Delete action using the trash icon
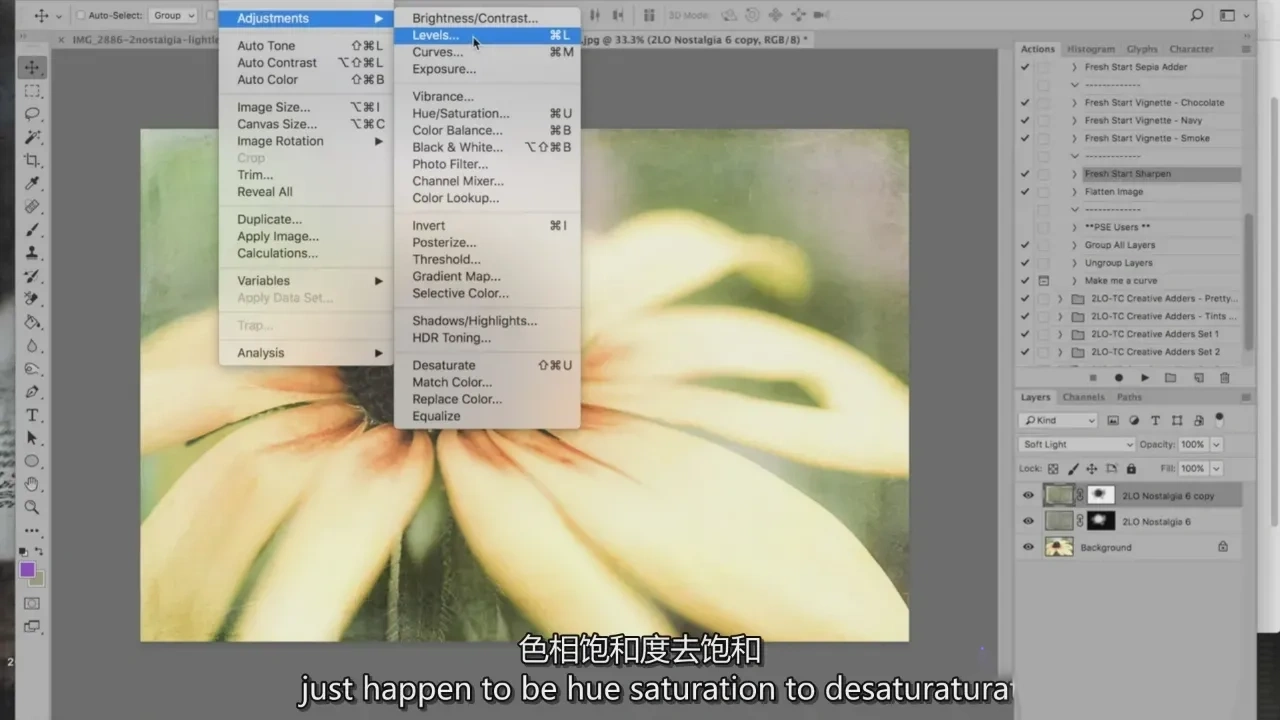This screenshot has width=1280, height=720. tap(1224, 378)
